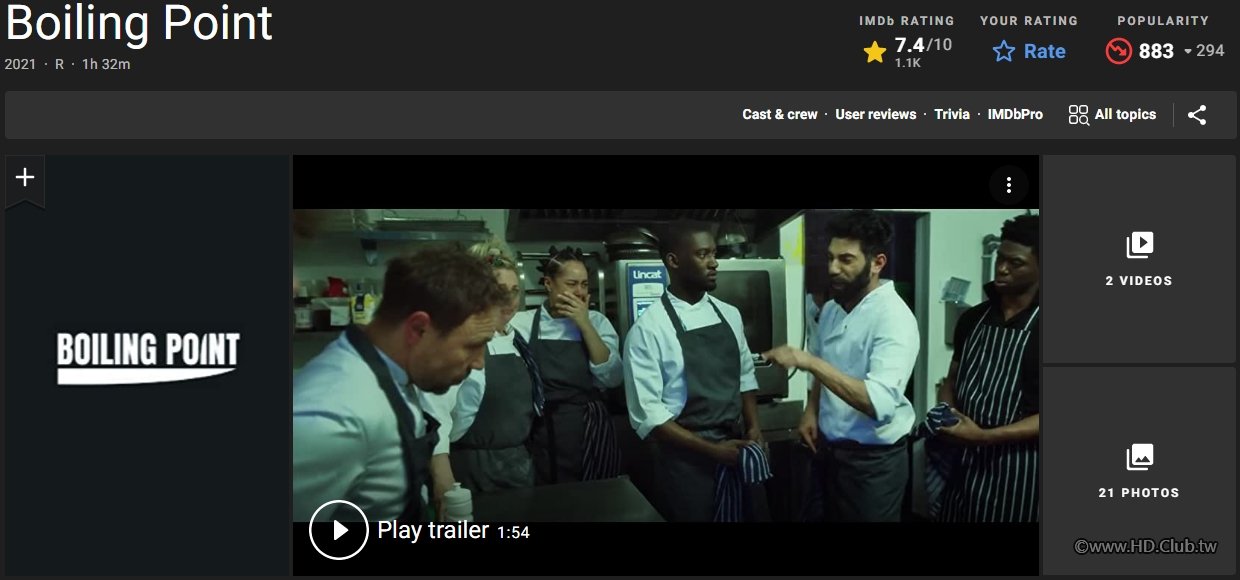Click the 1h 32m runtime text
Viewport: 1240px width, 580px height.
pos(106,64)
